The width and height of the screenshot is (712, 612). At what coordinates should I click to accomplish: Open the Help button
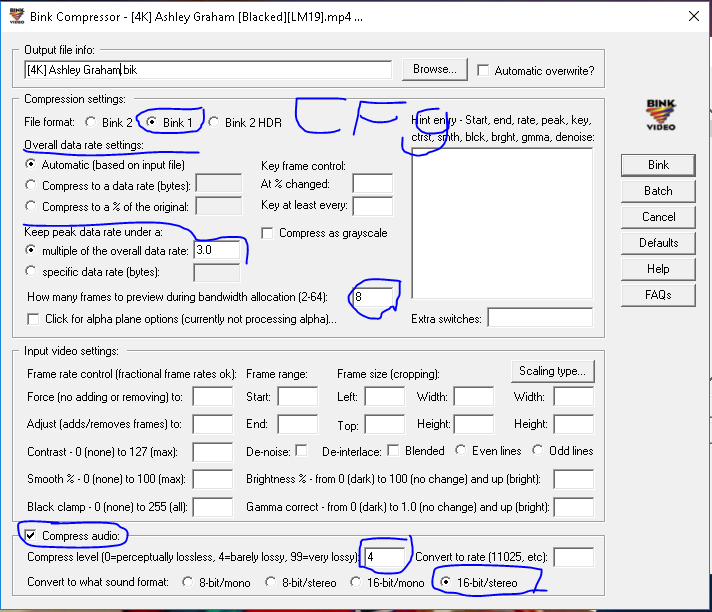click(658, 269)
